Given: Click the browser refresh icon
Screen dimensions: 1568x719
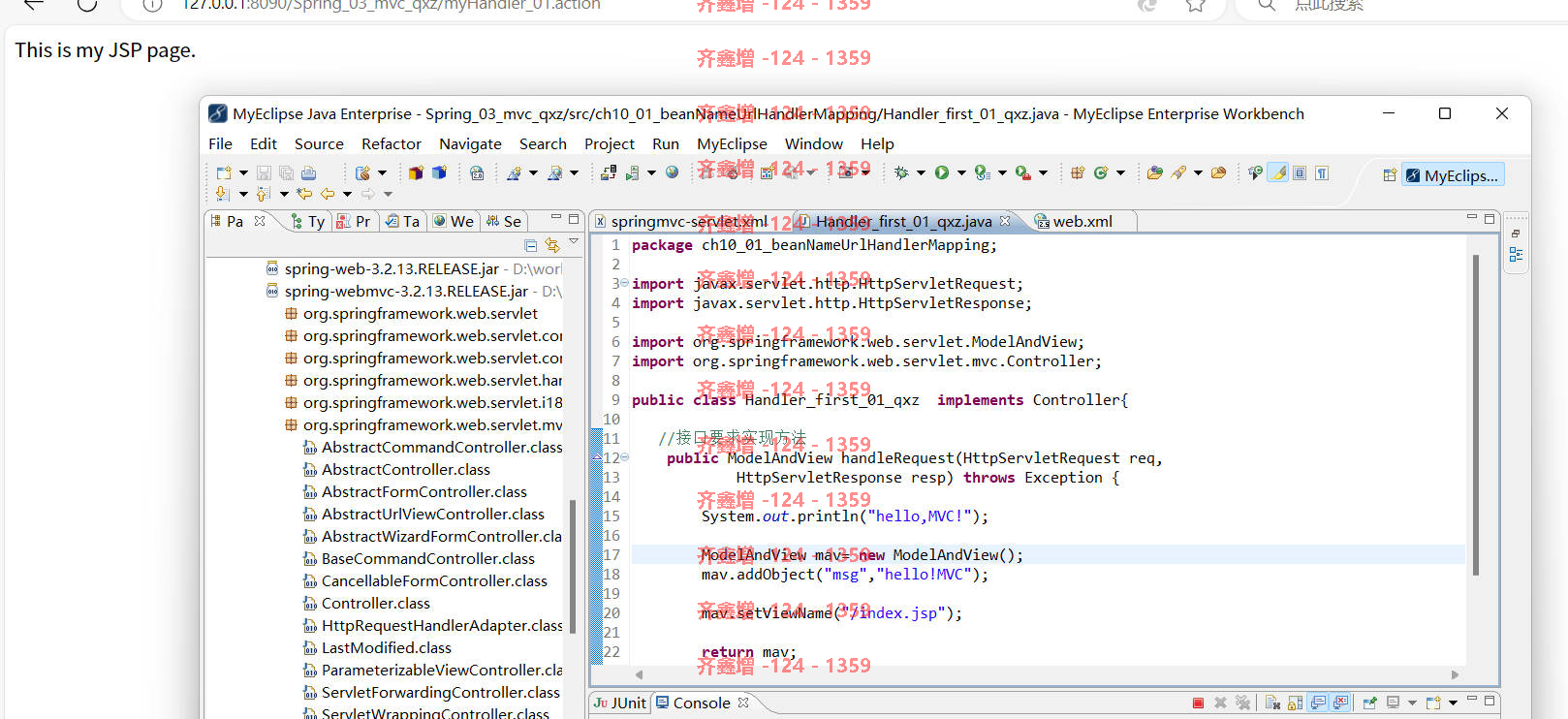Looking at the screenshot, I should click(x=87, y=4).
